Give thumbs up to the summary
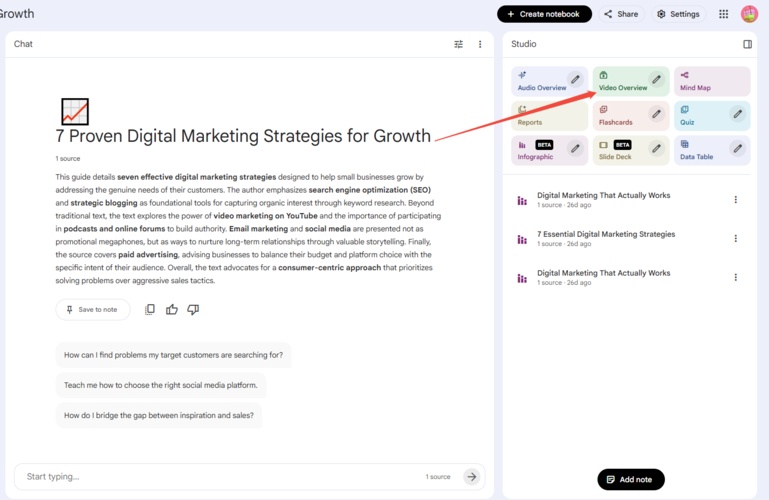 (x=172, y=310)
